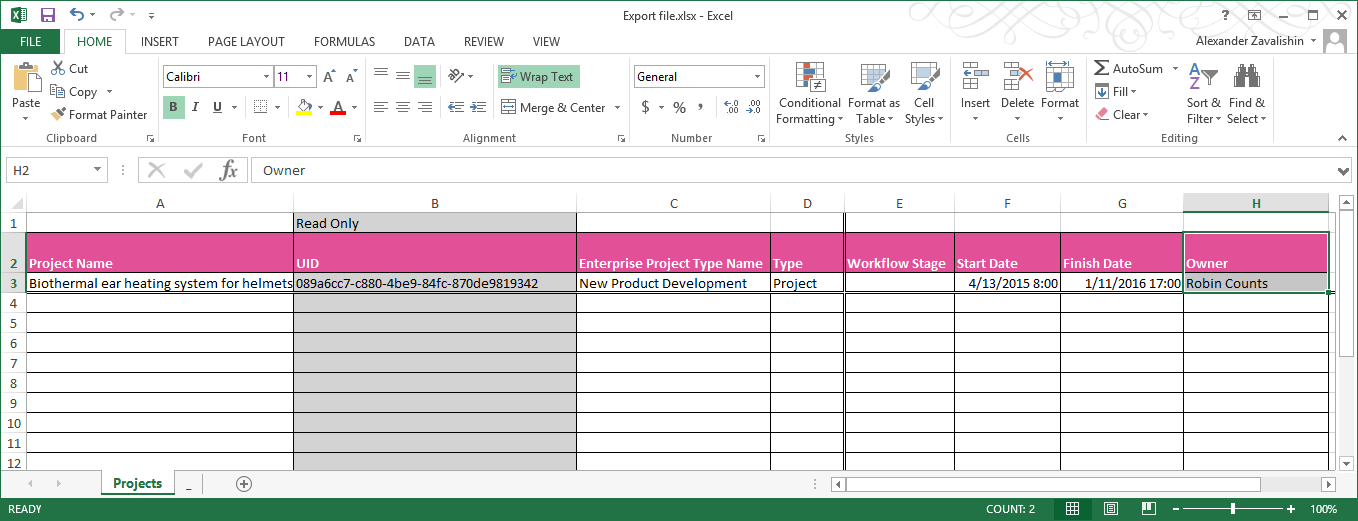Click the Find & Select binoculars icon

tap(1246, 77)
